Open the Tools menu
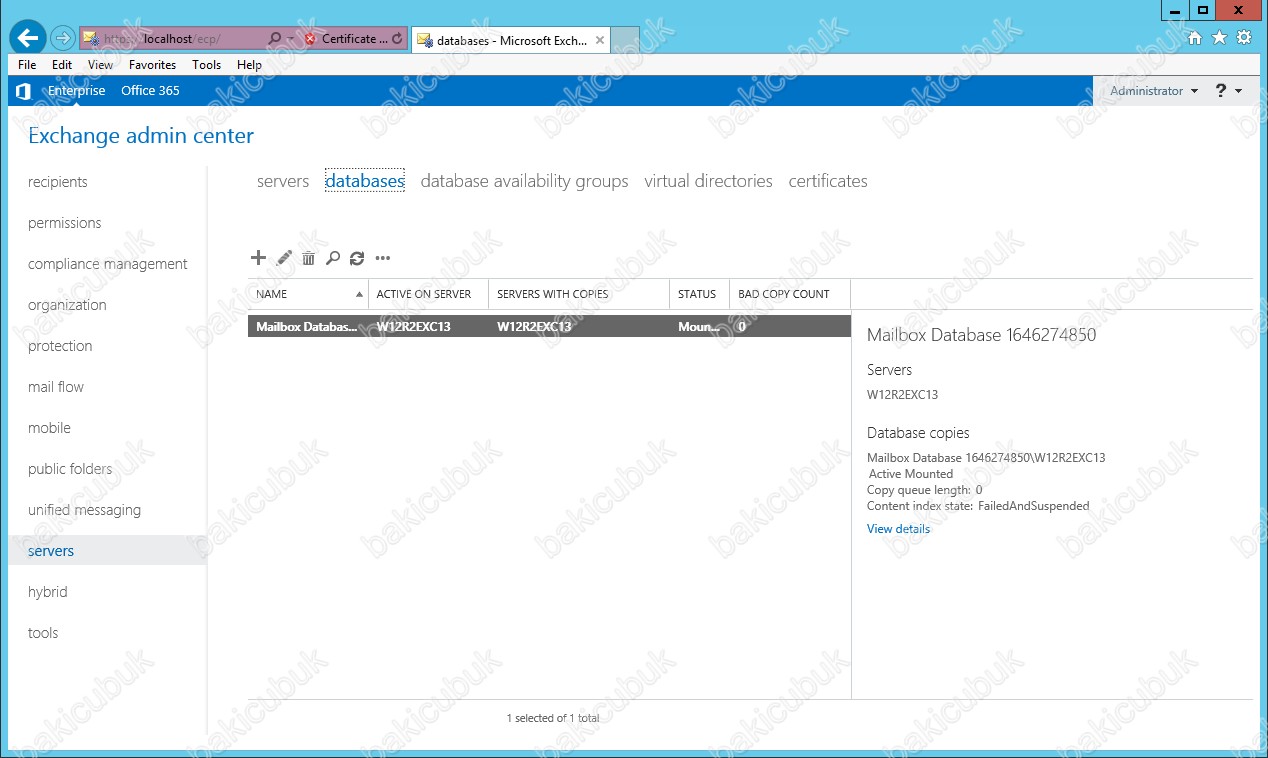The image size is (1268, 758). coord(207,65)
